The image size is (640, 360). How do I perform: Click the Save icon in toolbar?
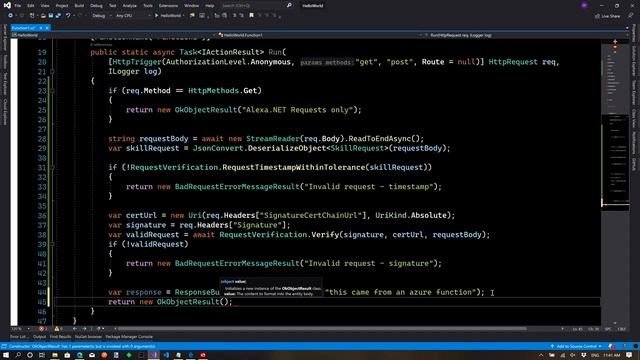51,16
